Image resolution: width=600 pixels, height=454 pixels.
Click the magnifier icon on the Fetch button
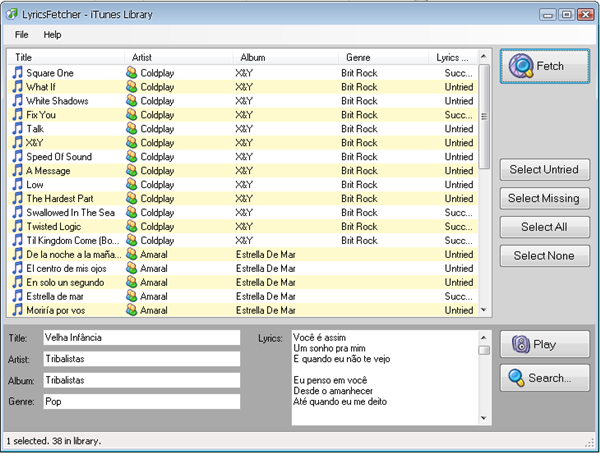click(521, 67)
